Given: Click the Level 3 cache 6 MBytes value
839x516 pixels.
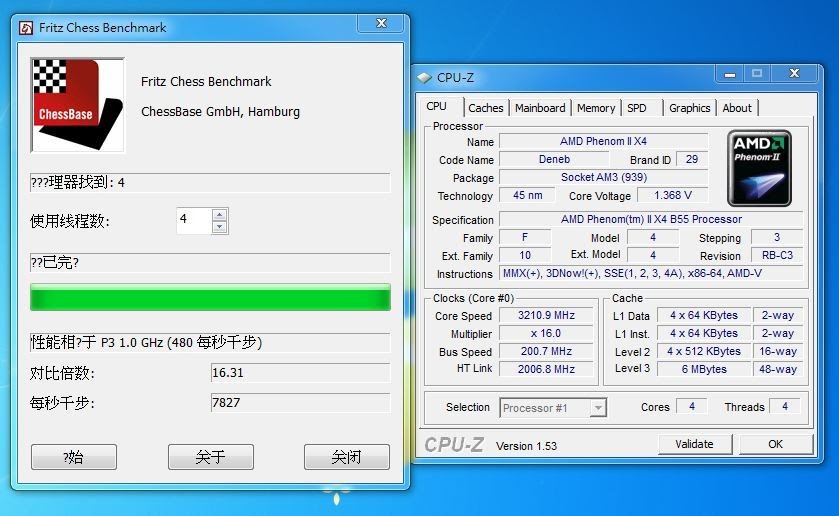Looking at the screenshot, I should pyautogui.click(x=704, y=369).
